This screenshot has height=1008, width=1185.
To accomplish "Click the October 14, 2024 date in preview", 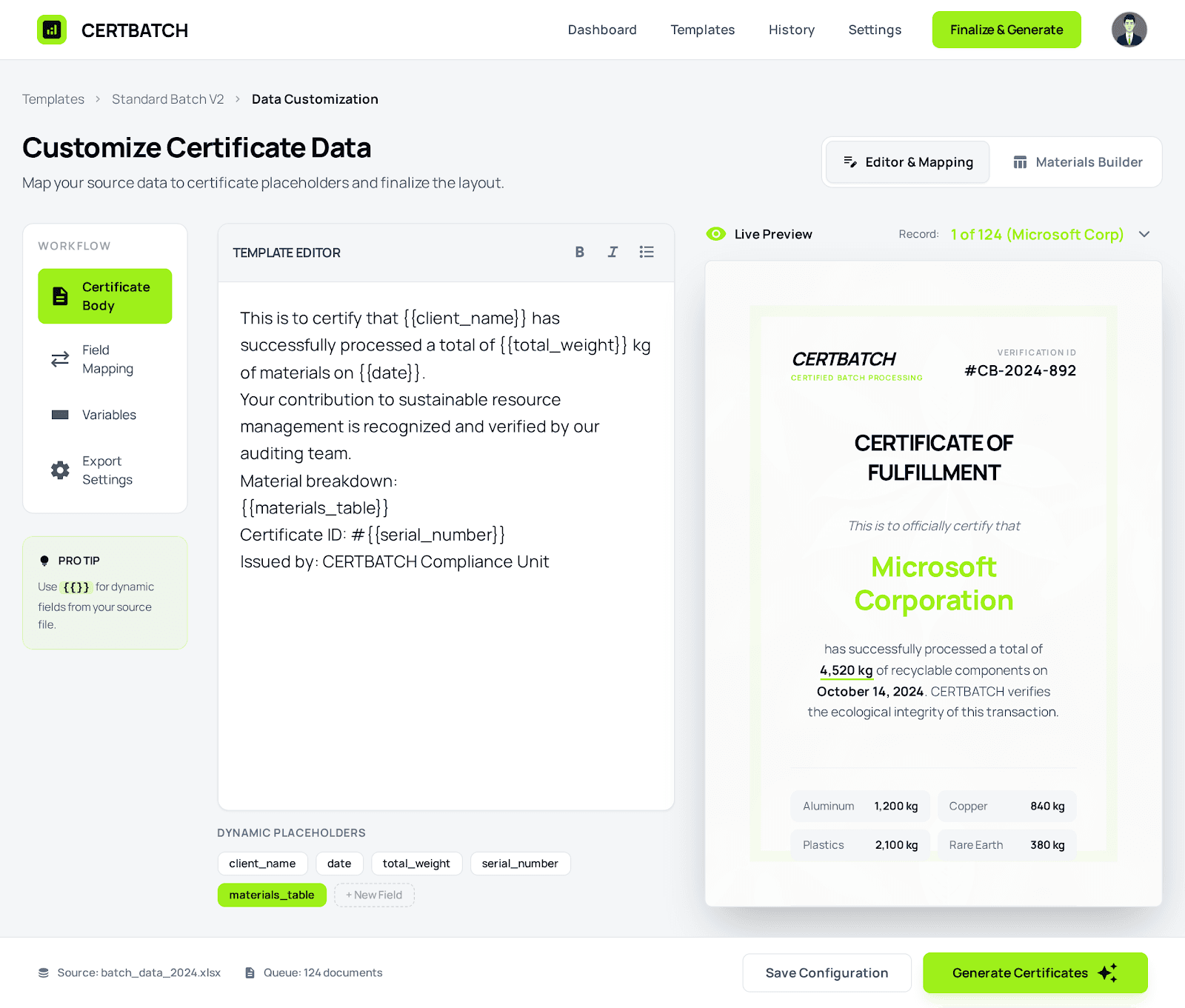I will [870, 691].
